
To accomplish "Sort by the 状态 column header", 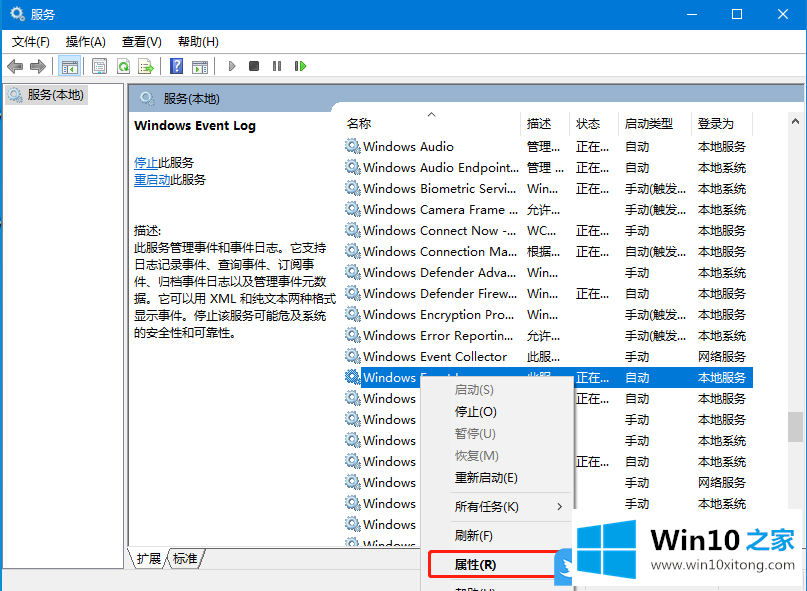I will 594,124.
